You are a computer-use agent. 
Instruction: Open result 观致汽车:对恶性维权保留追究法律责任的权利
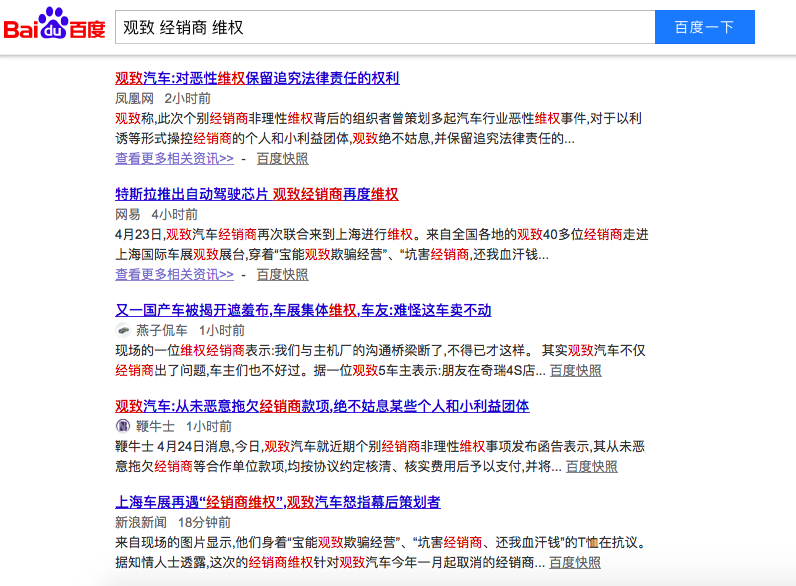(257, 78)
